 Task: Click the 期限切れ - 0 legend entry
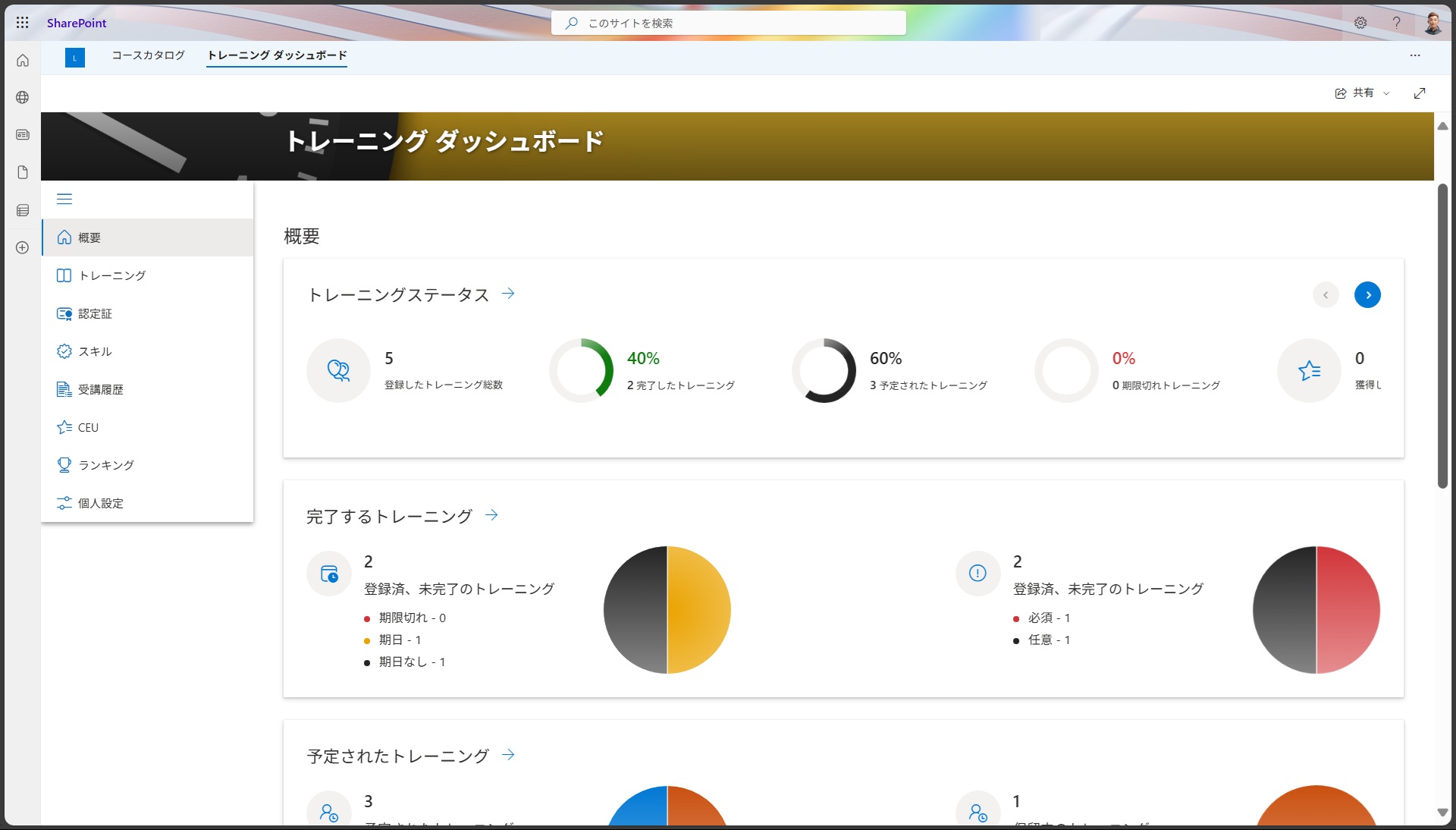pyautogui.click(x=405, y=618)
